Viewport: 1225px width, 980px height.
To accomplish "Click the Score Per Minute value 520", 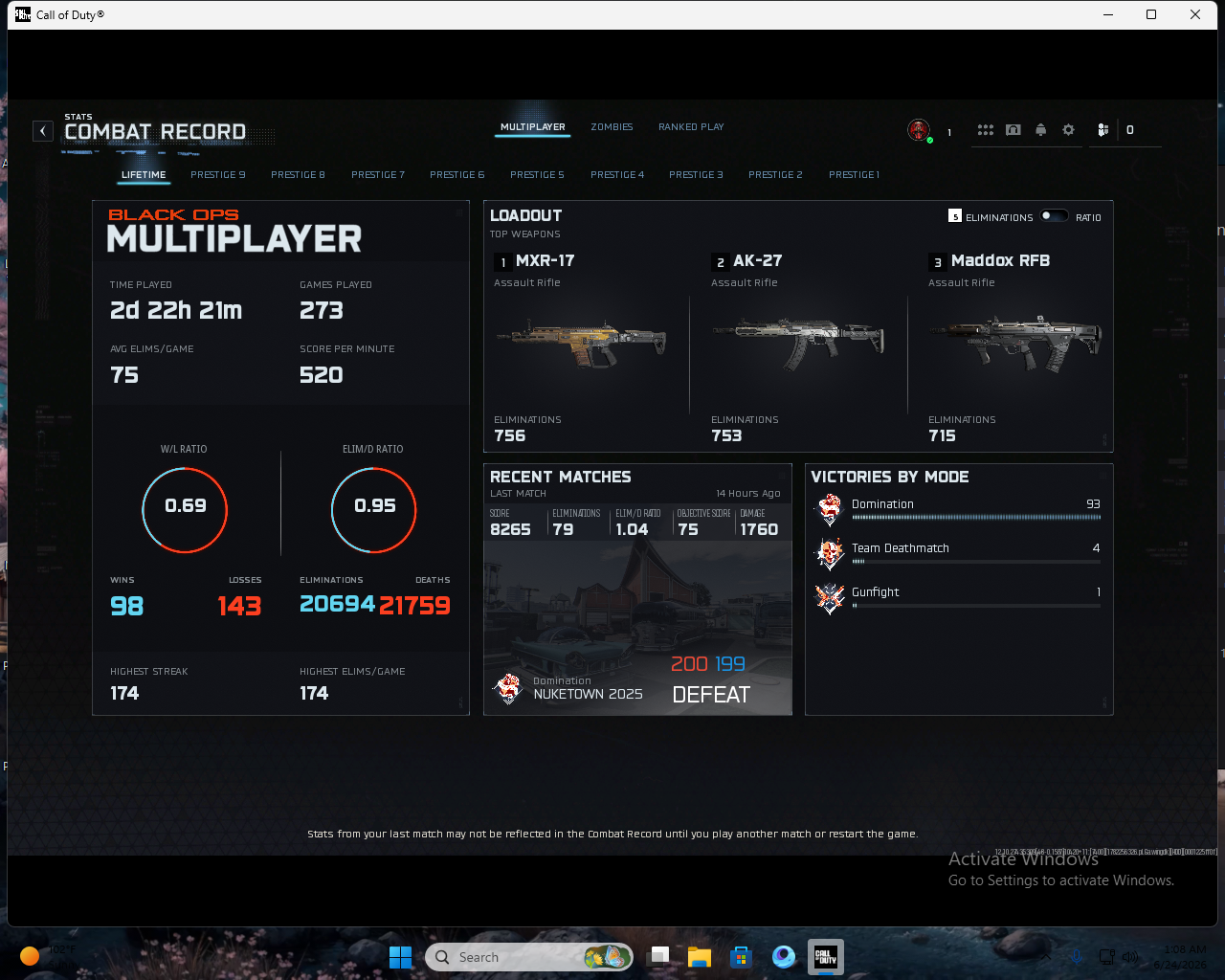I will [x=322, y=375].
